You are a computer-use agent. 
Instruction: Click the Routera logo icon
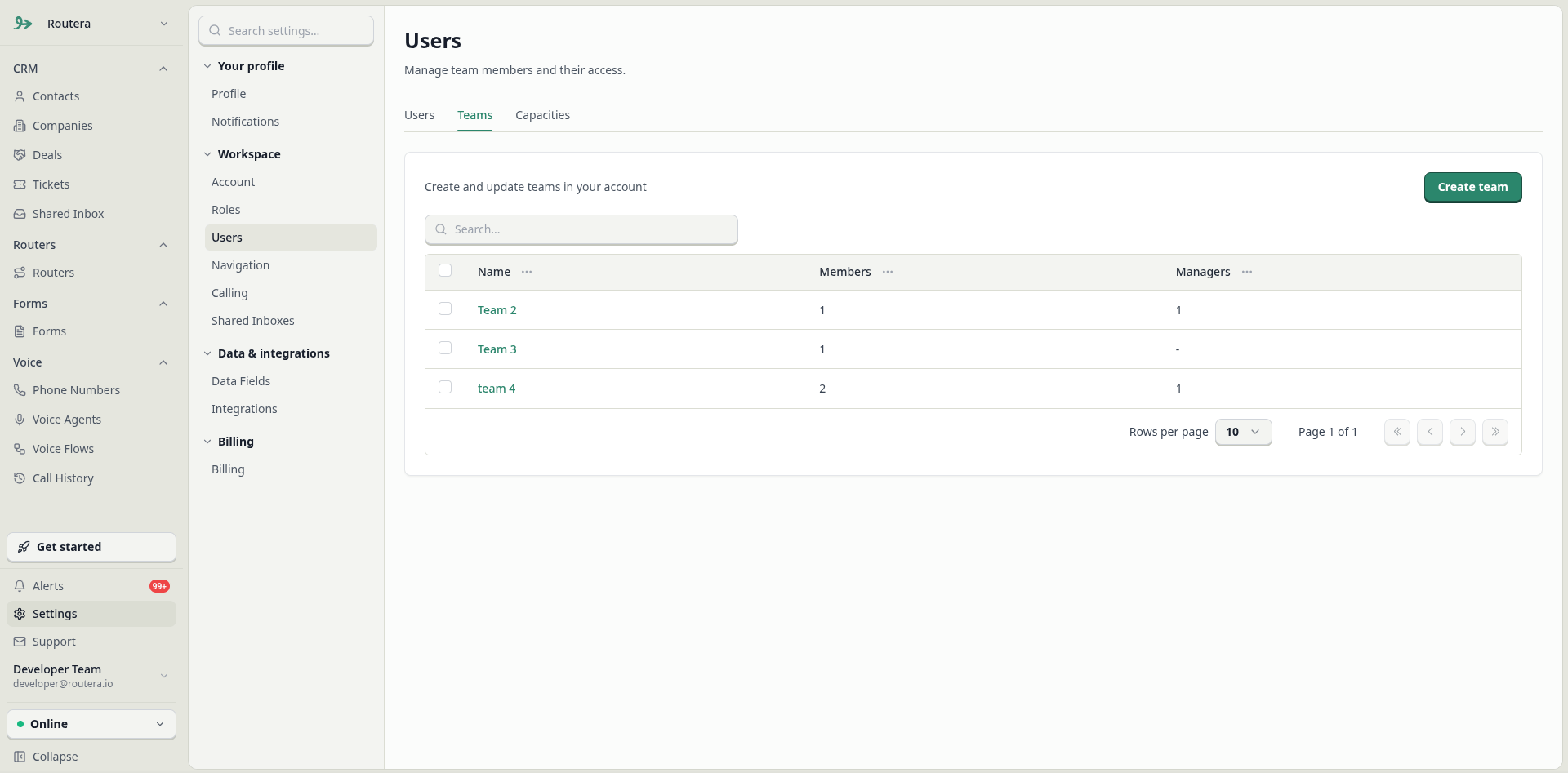click(x=23, y=24)
